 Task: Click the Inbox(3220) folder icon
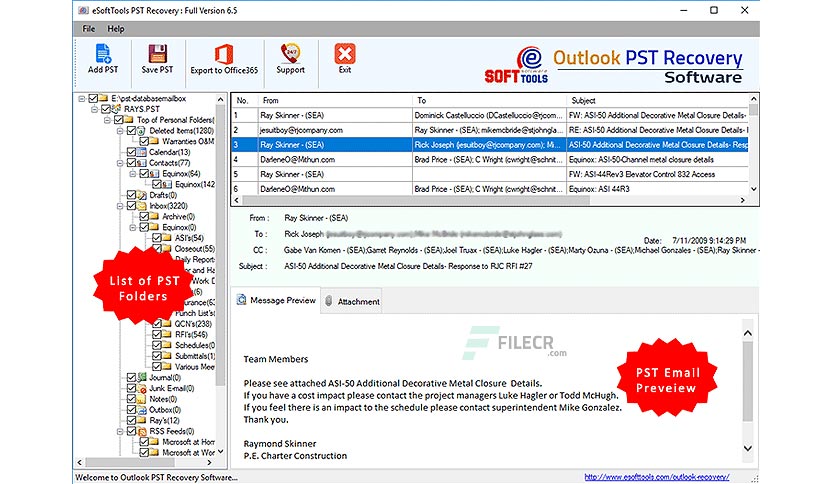(141, 206)
